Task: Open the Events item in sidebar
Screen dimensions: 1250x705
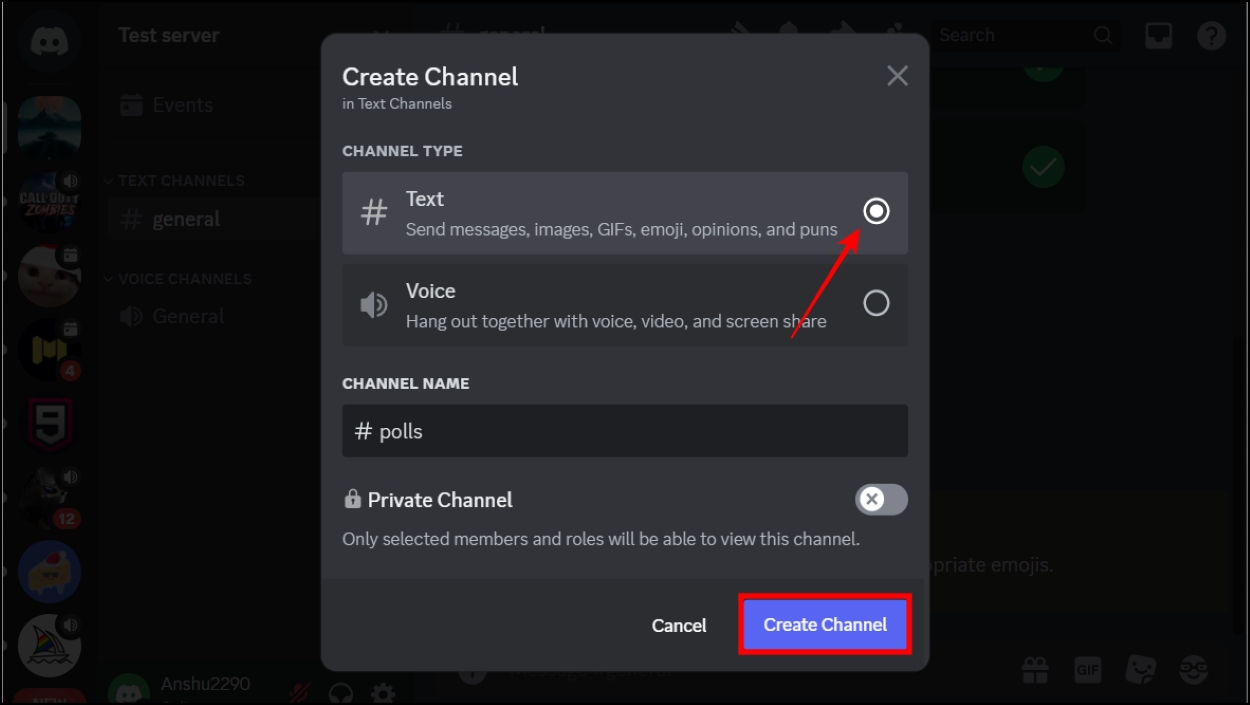Action: (181, 105)
